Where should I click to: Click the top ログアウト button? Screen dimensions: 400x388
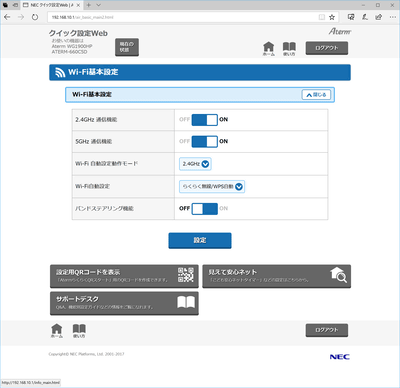[327, 48]
